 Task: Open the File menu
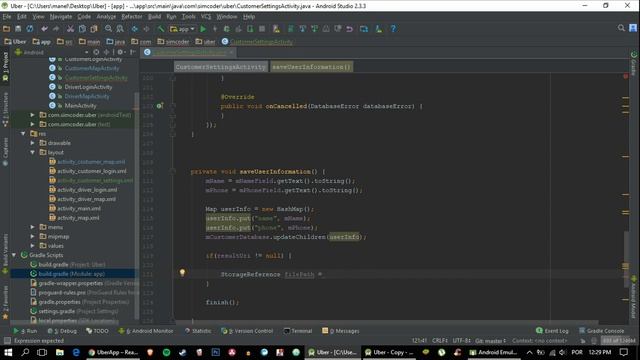7,17
